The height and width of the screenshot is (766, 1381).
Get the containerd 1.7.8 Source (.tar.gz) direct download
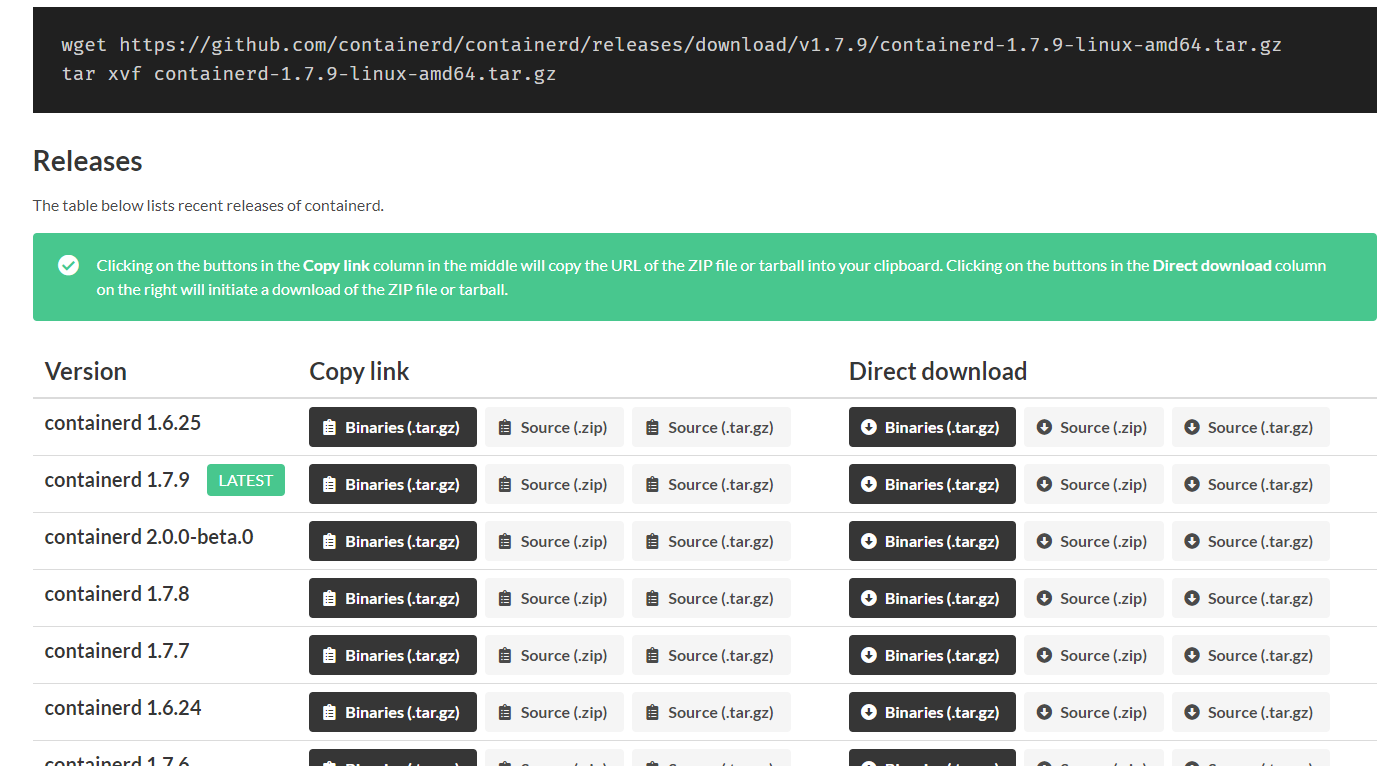coord(1251,598)
